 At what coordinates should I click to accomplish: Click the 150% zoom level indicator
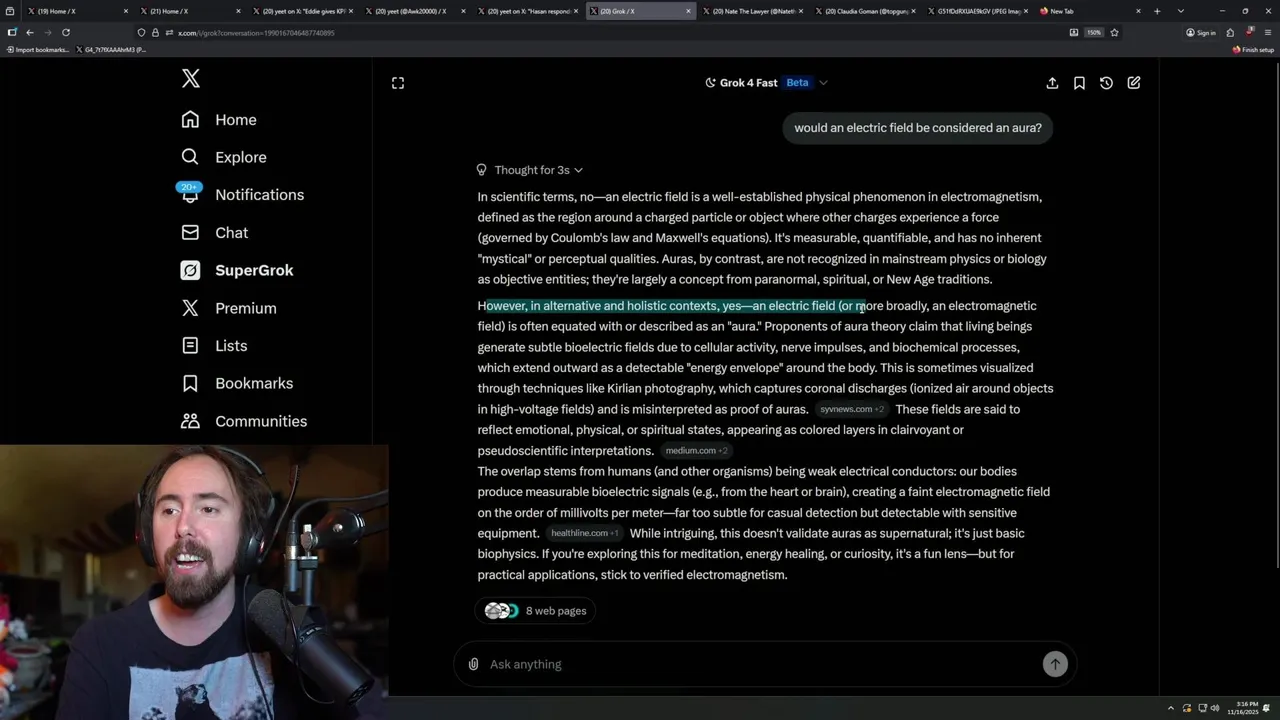coord(1094,32)
